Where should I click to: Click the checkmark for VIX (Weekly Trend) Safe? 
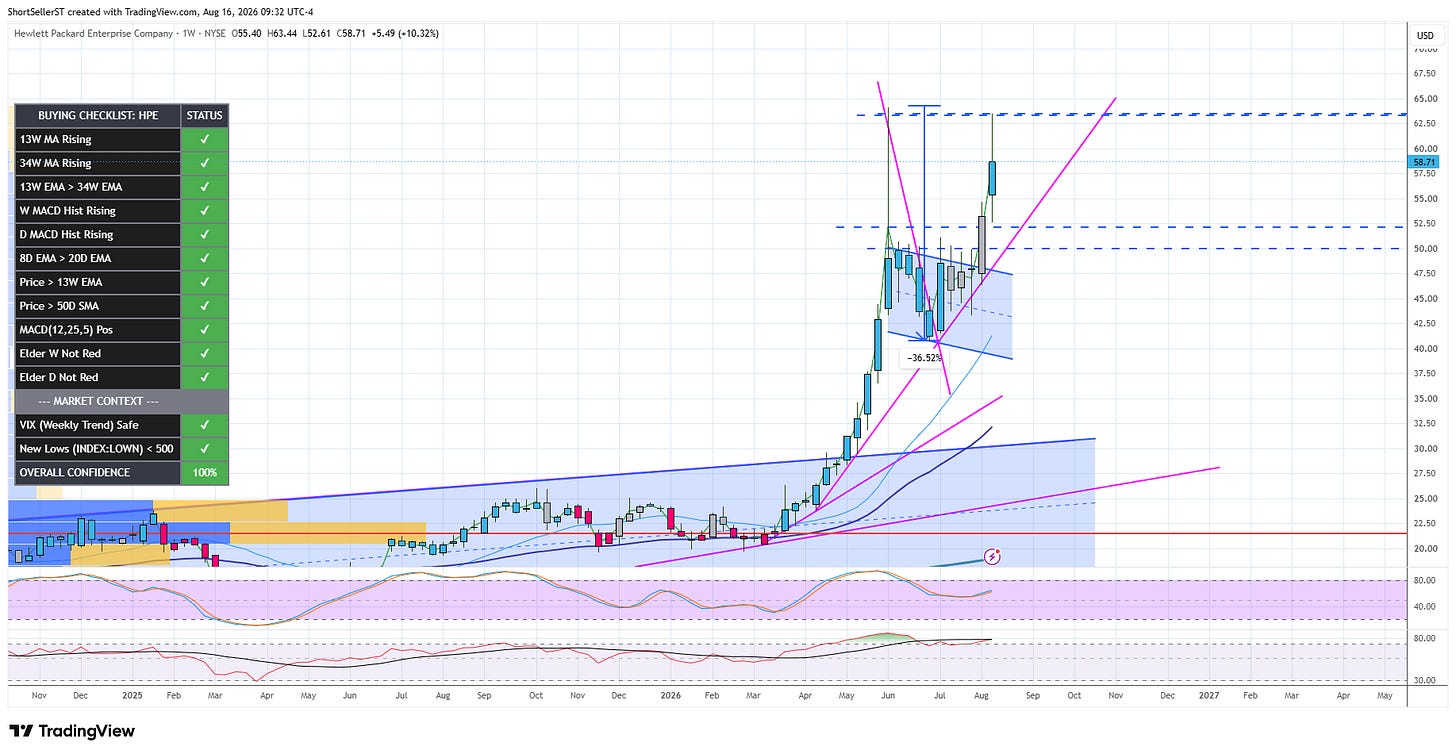coord(205,425)
